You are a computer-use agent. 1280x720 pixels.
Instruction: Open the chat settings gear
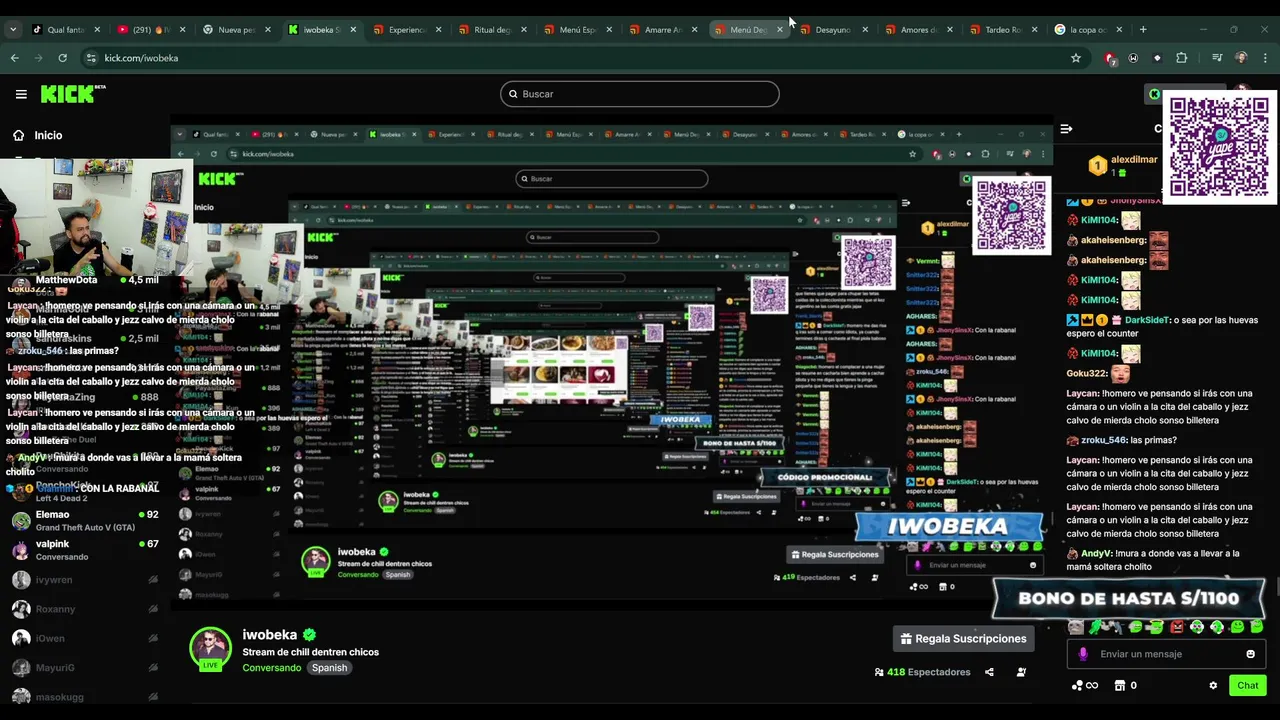1213,686
